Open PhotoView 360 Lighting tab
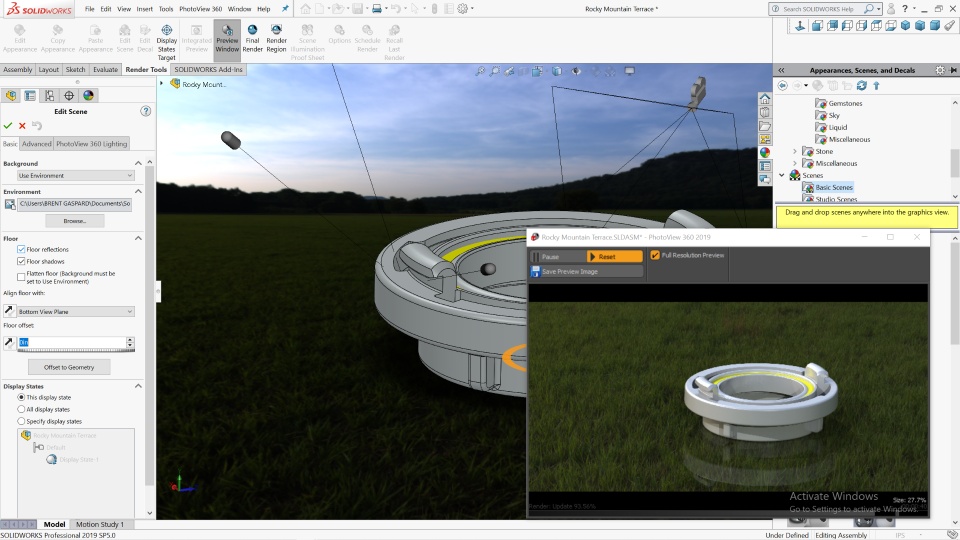Viewport: 960px width, 540px height. tap(91, 144)
